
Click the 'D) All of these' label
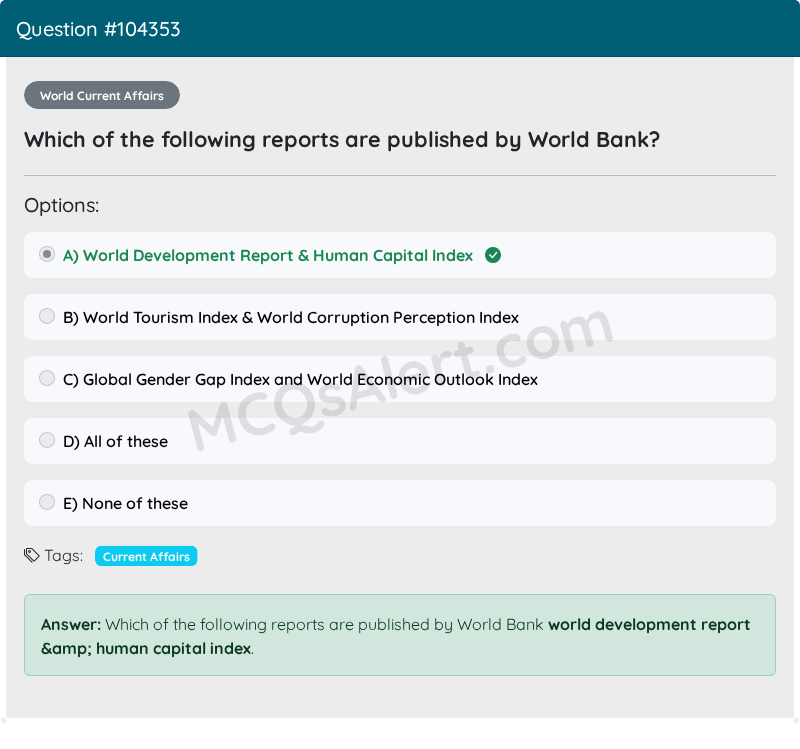(115, 441)
